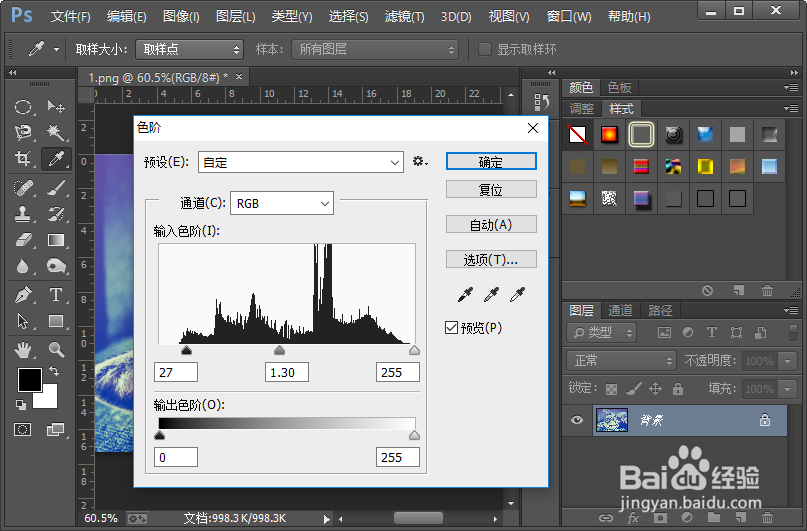Image resolution: width=807 pixels, height=531 pixels.
Task: Open the layer filter 类型 dropdown
Action: (602, 333)
